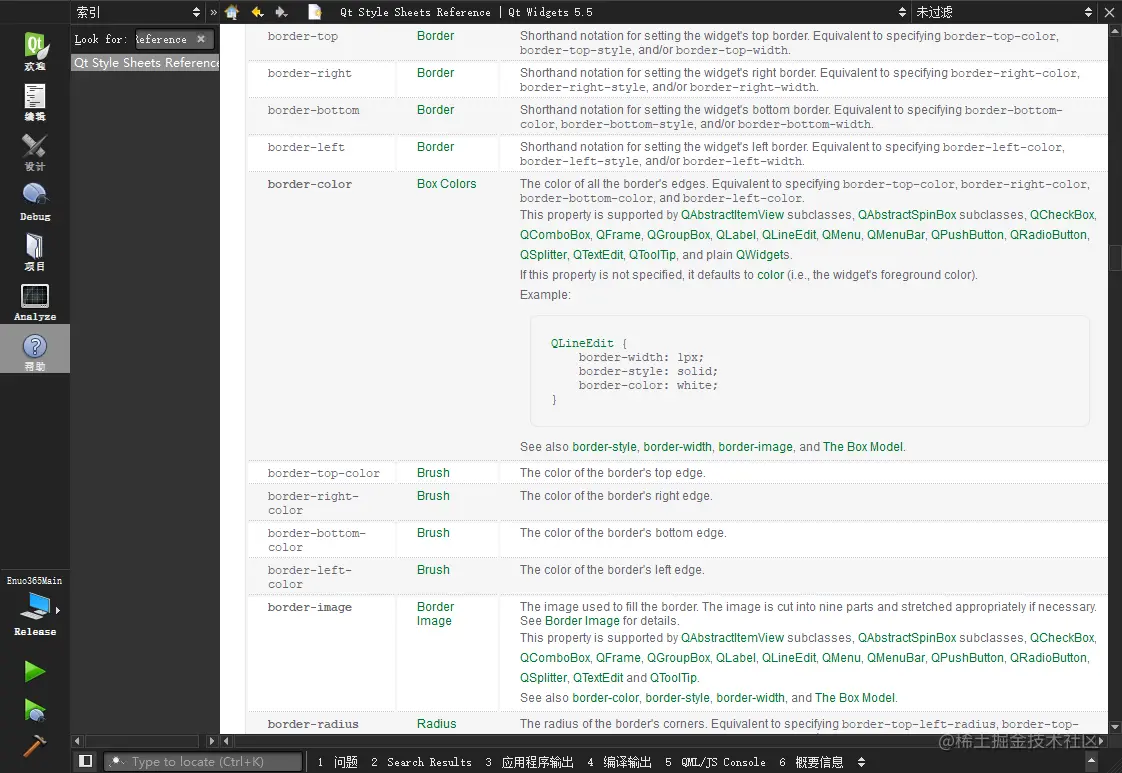
Task: Navigate back with the yellow left arrow
Action: pos(258,12)
